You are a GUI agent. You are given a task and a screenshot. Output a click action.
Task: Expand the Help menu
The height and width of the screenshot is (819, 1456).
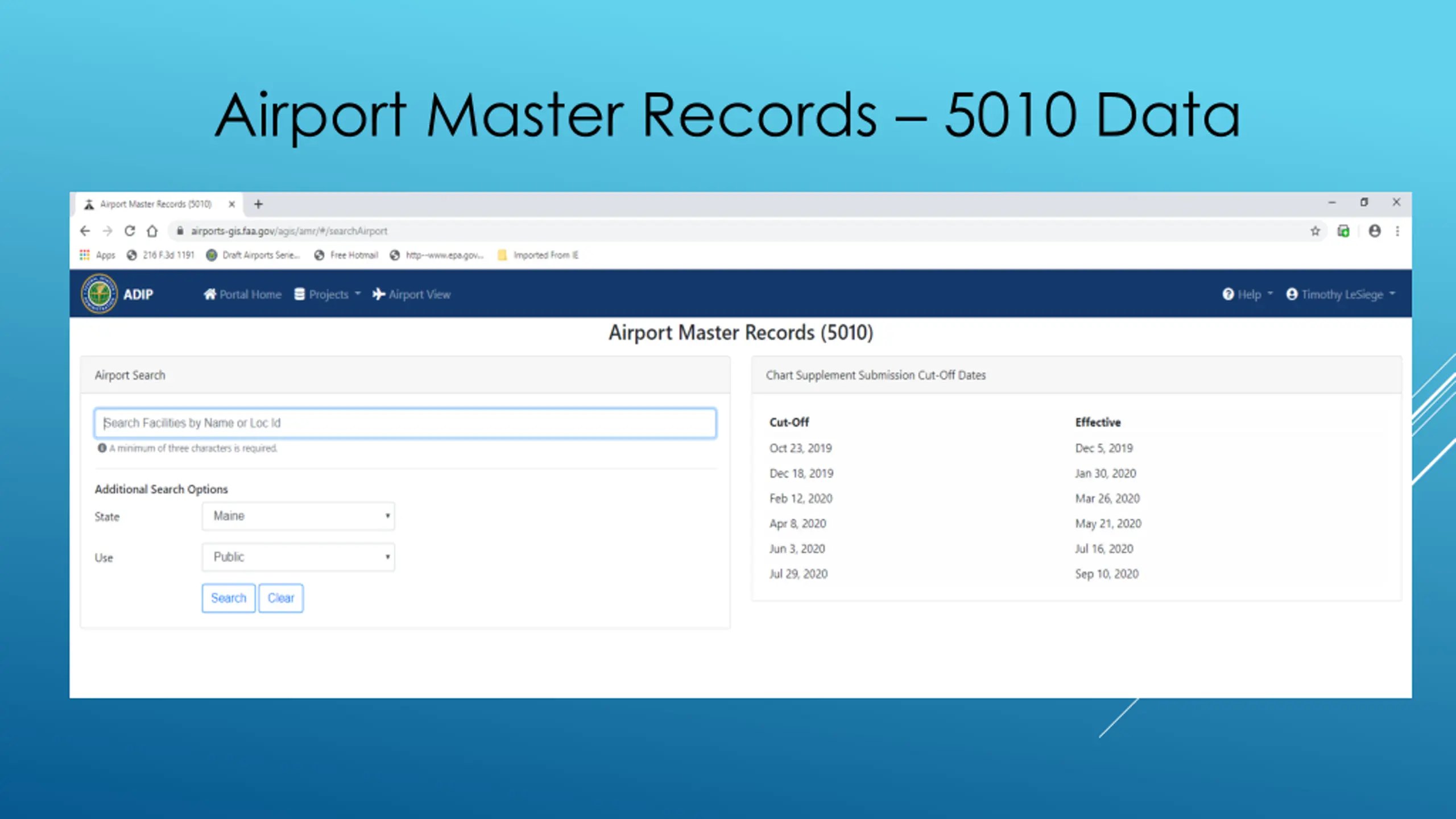1248,295
